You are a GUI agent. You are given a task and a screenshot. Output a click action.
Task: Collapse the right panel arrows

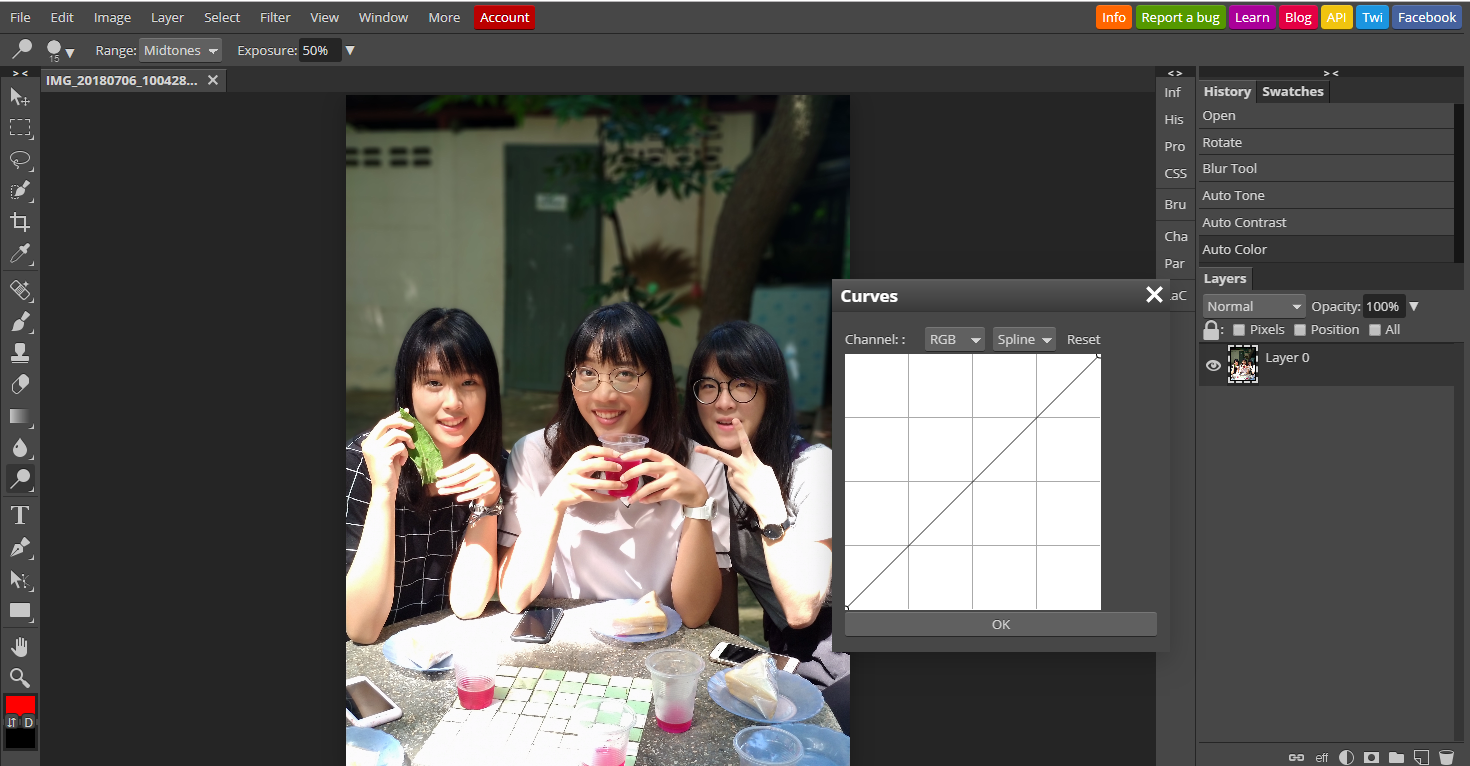point(1331,73)
